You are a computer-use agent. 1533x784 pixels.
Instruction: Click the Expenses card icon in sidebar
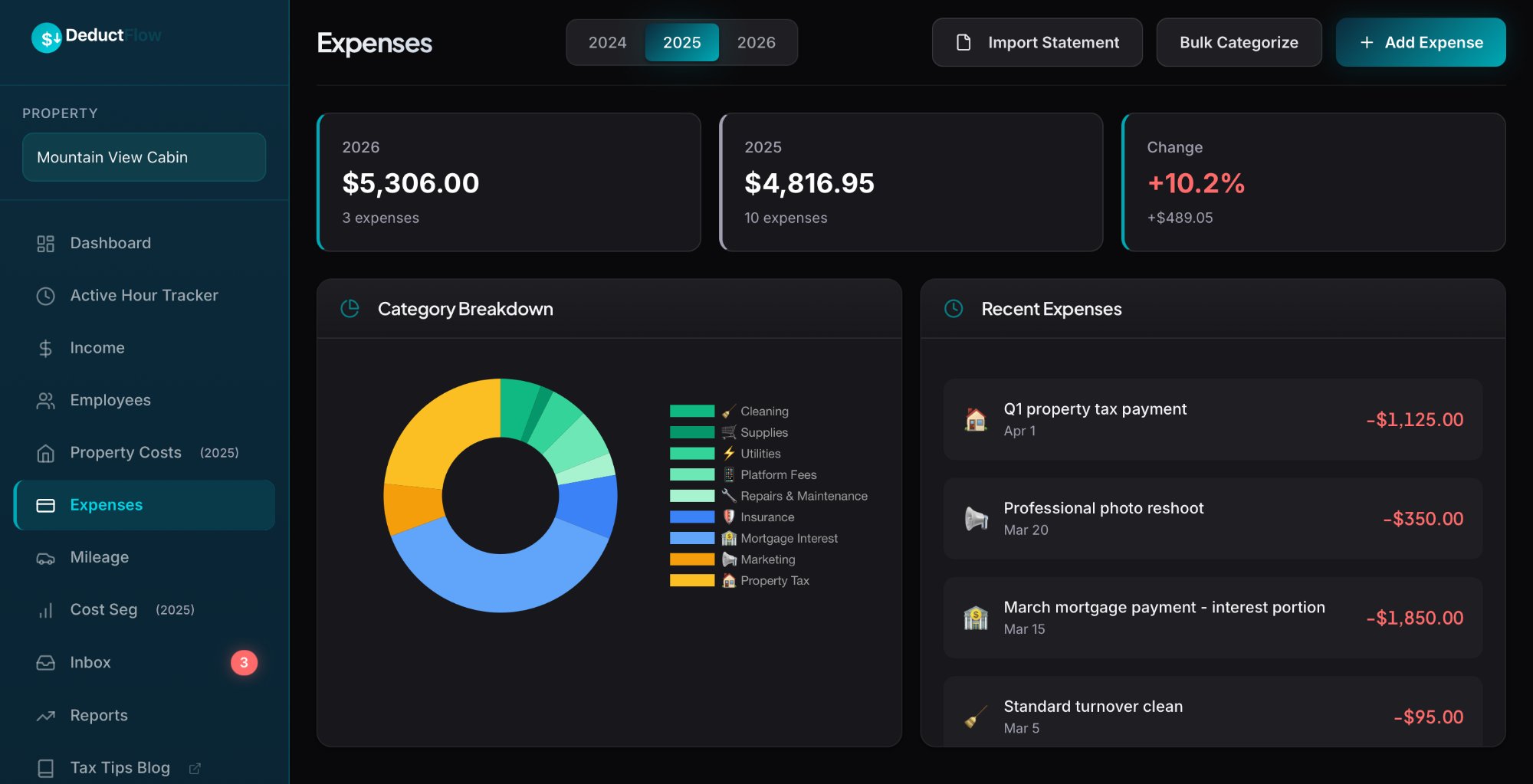pos(45,504)
